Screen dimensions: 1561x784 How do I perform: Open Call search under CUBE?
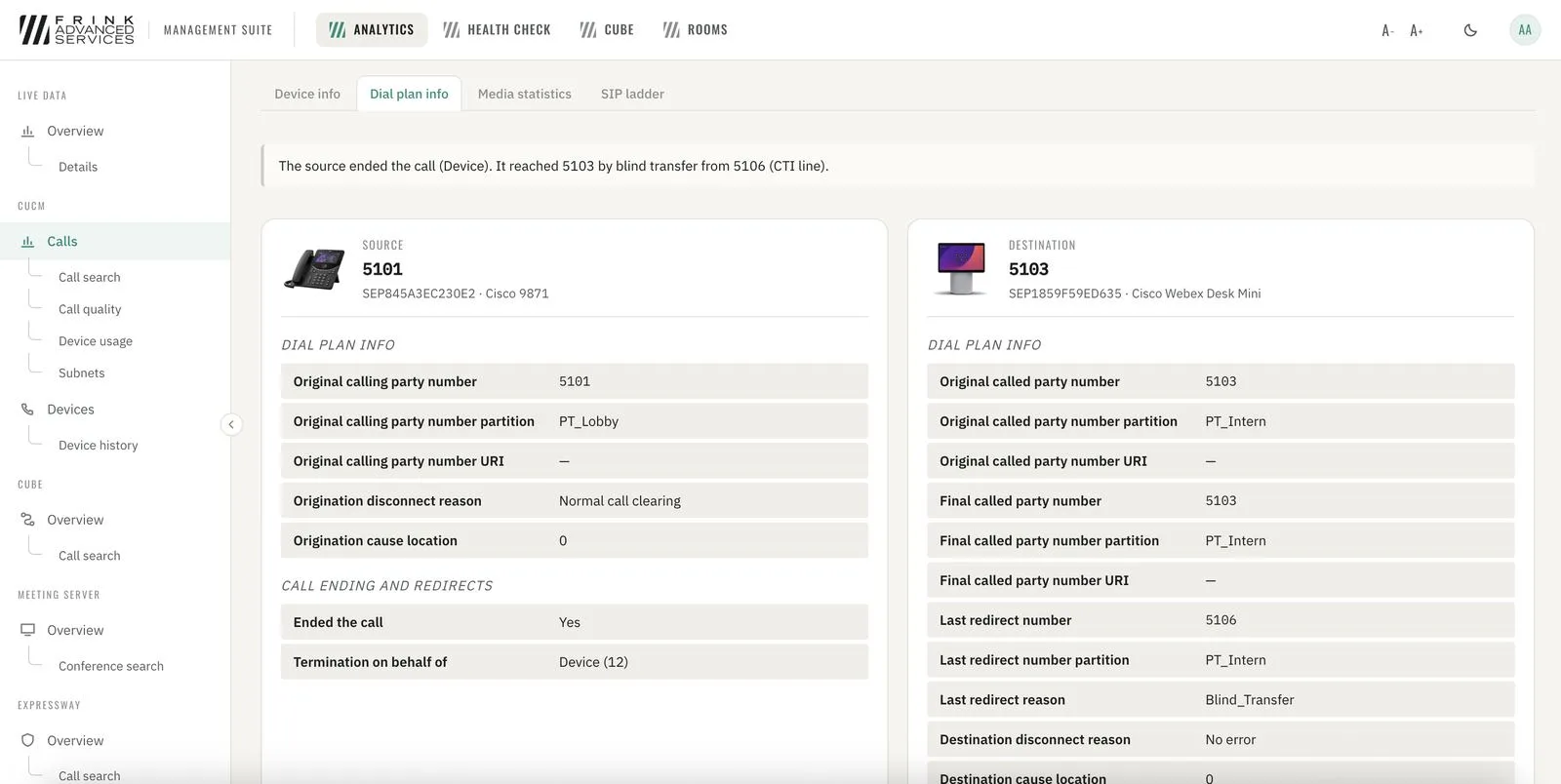(x=90, y=556)
